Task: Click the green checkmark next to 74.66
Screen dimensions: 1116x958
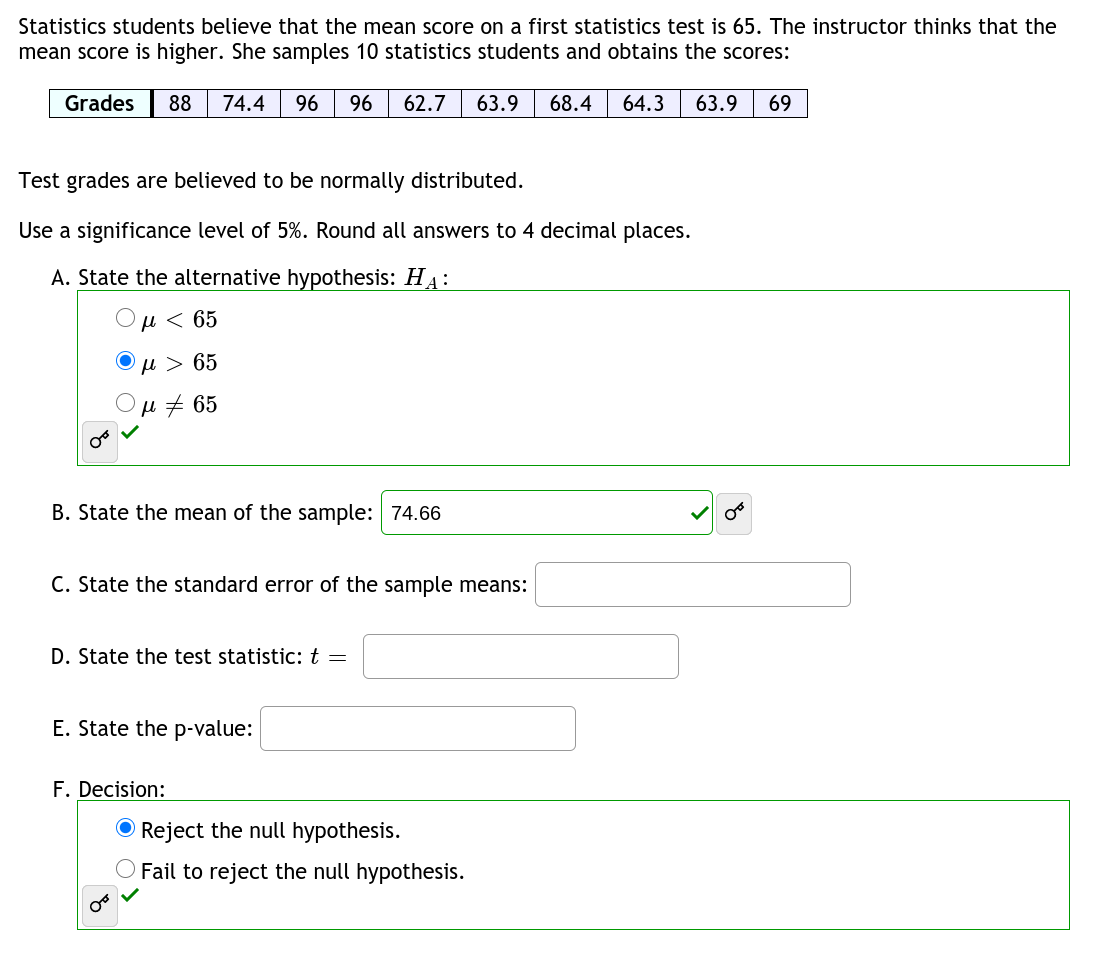Action: tap(697, 512)
